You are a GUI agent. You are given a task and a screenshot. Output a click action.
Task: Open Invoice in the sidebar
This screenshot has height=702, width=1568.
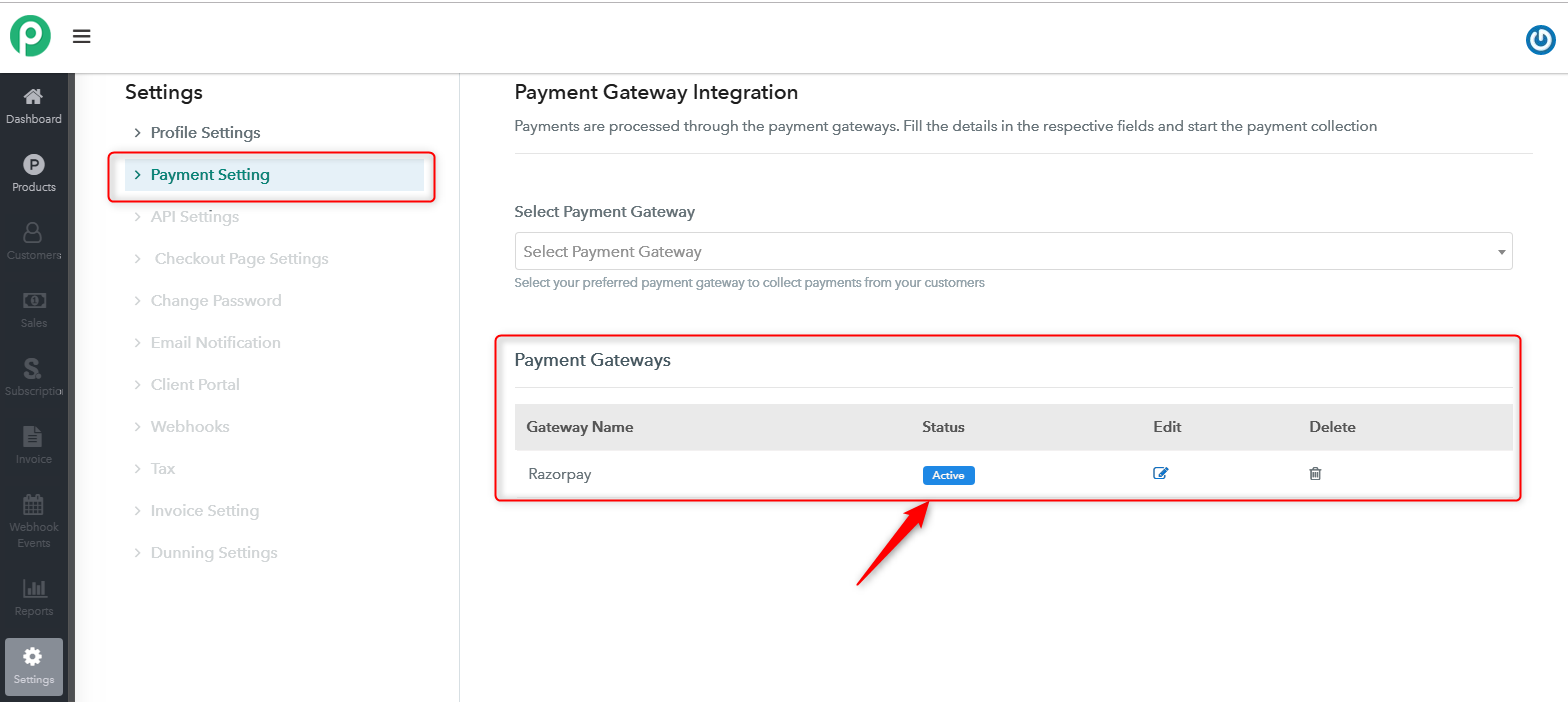click(34, 446)
